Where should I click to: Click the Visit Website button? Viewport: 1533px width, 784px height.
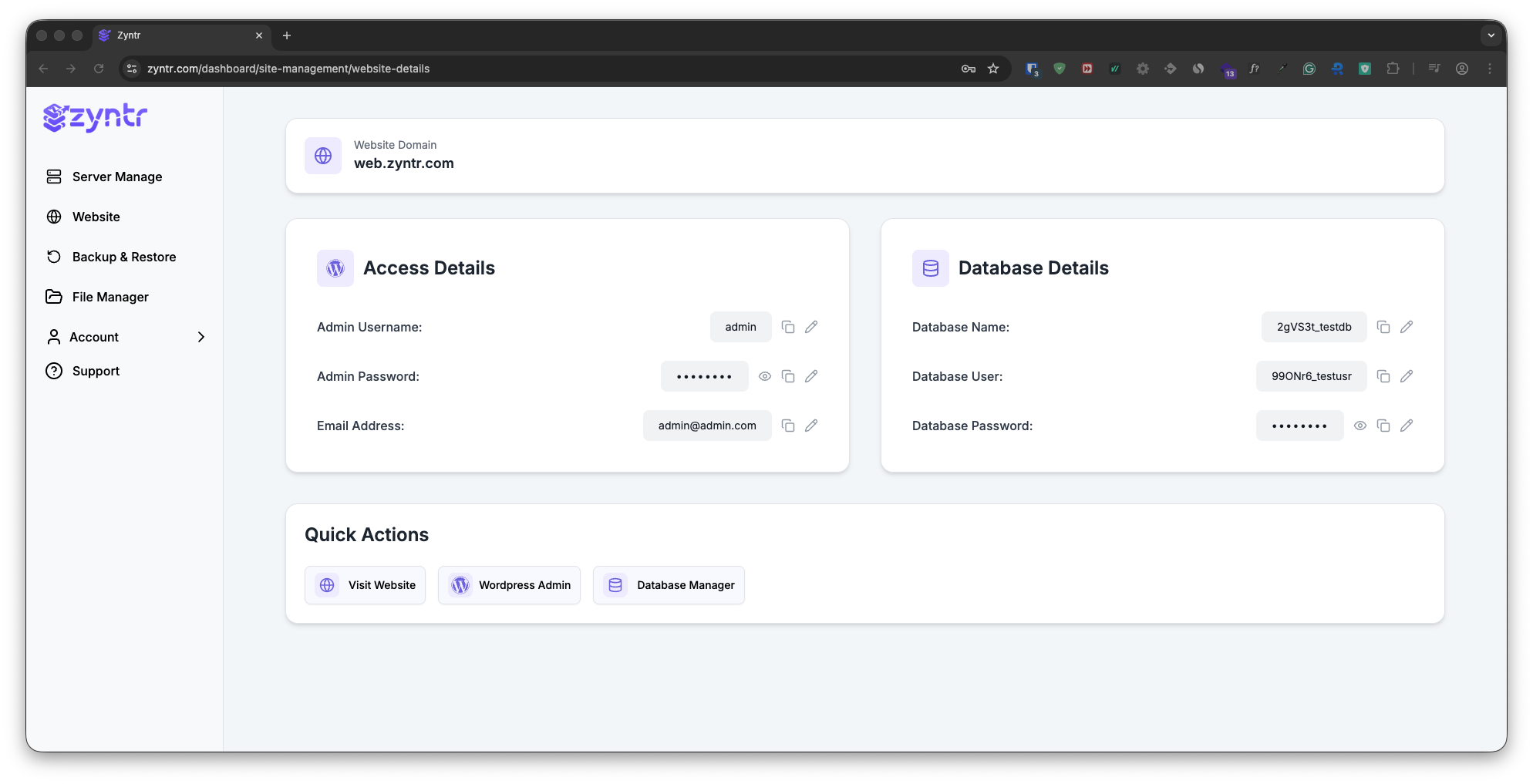pos(365,585)
